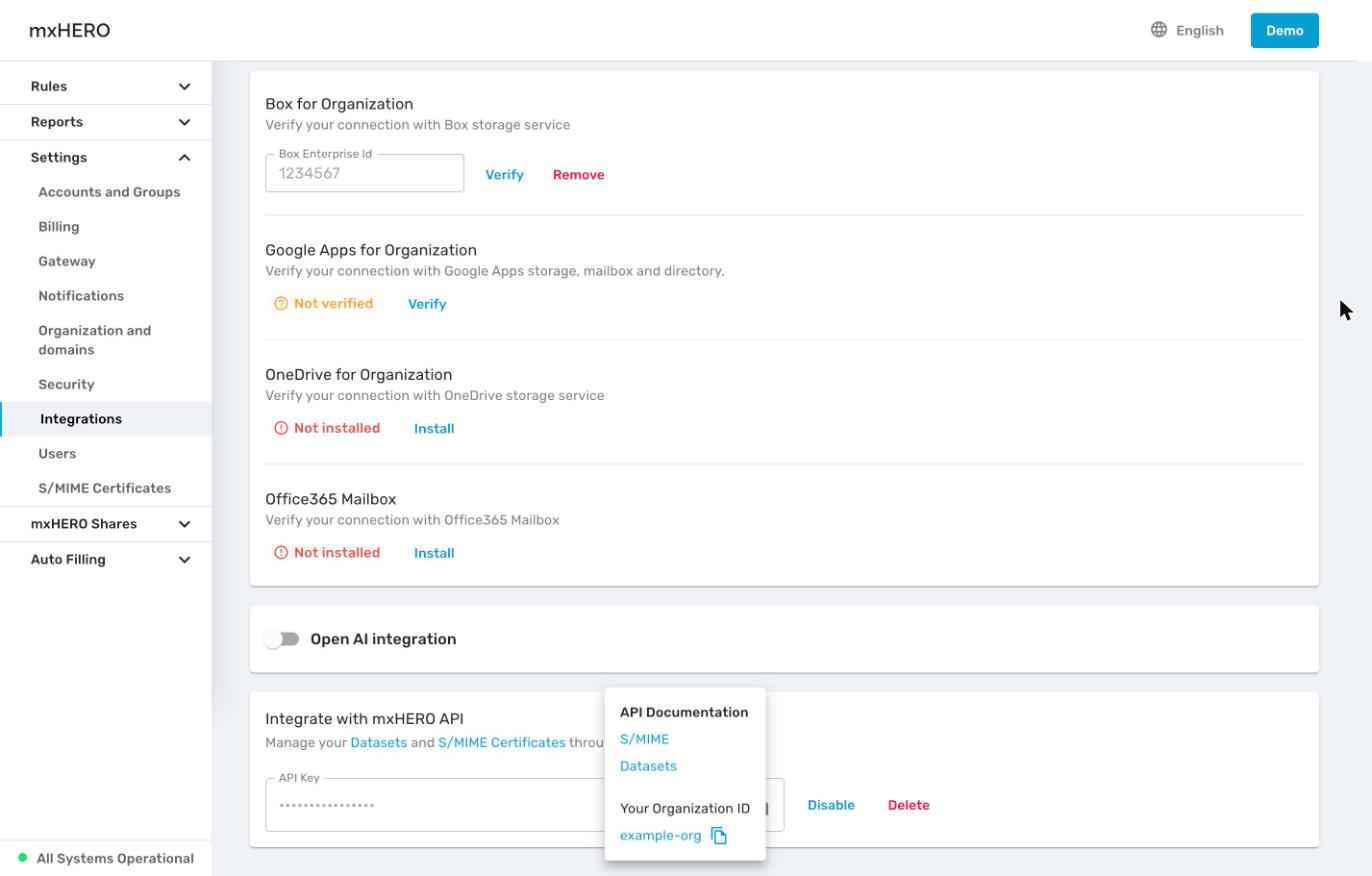Click the OneDrive 'Not installed' status
The image size is (1372, 876).
tap(327, 428)
